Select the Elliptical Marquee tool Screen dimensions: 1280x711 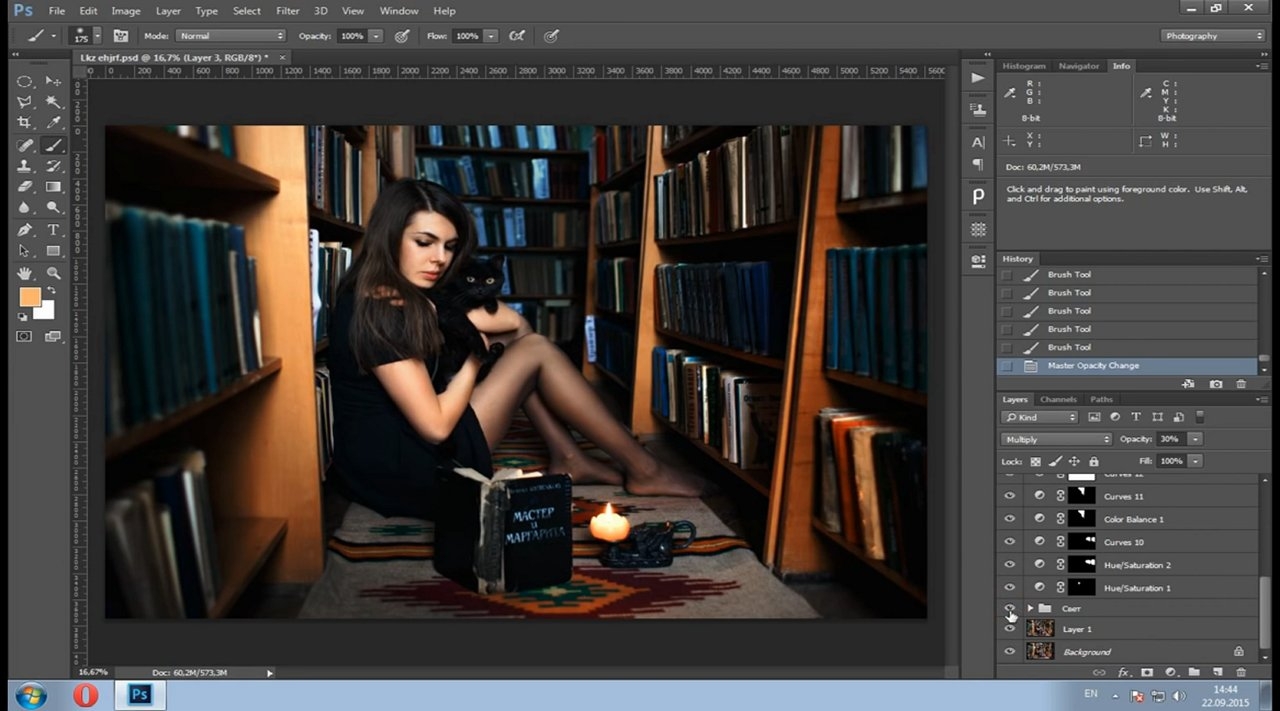(25, 81)
